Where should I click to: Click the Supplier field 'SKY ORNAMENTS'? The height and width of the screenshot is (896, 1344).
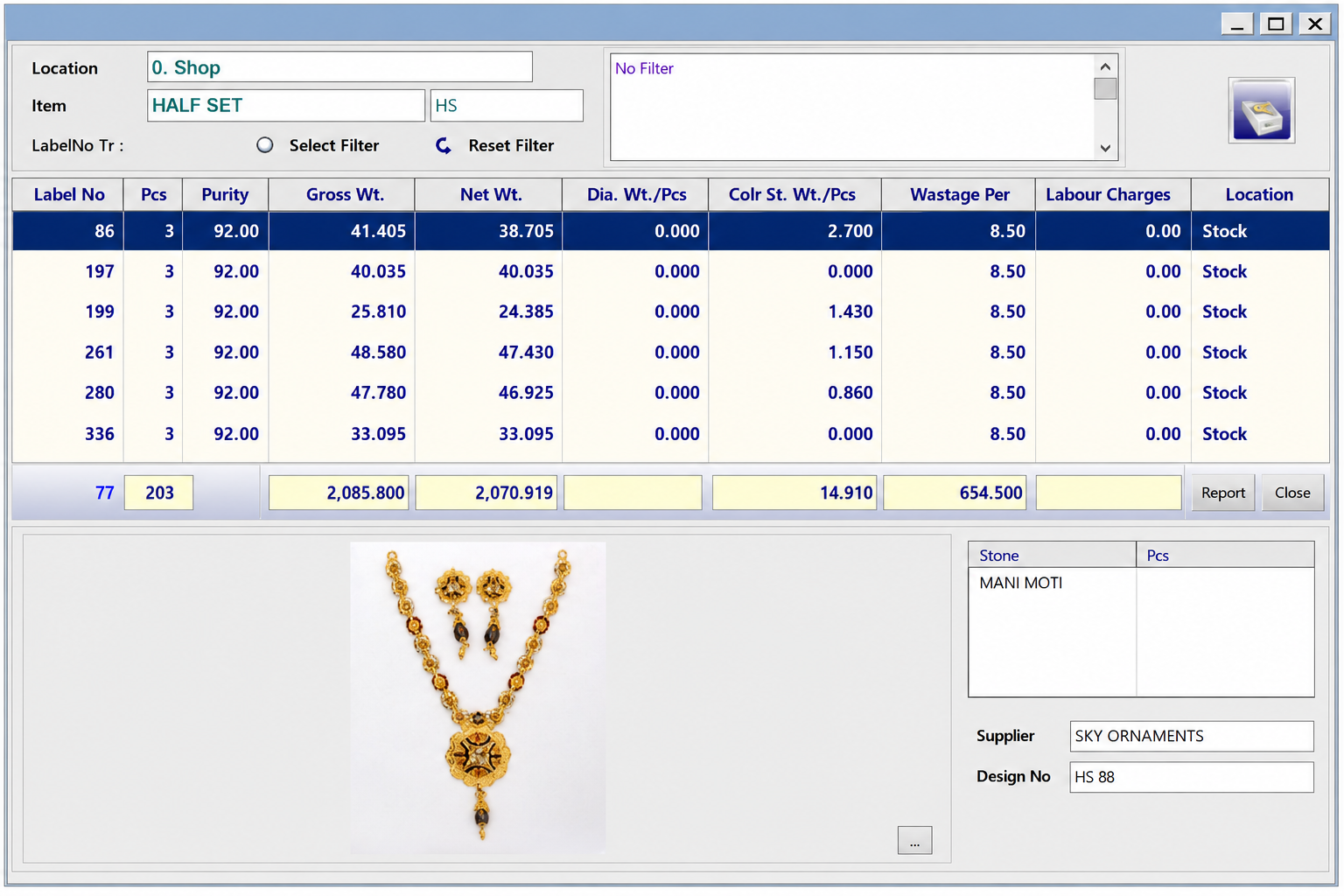(x=1192, y=736)
